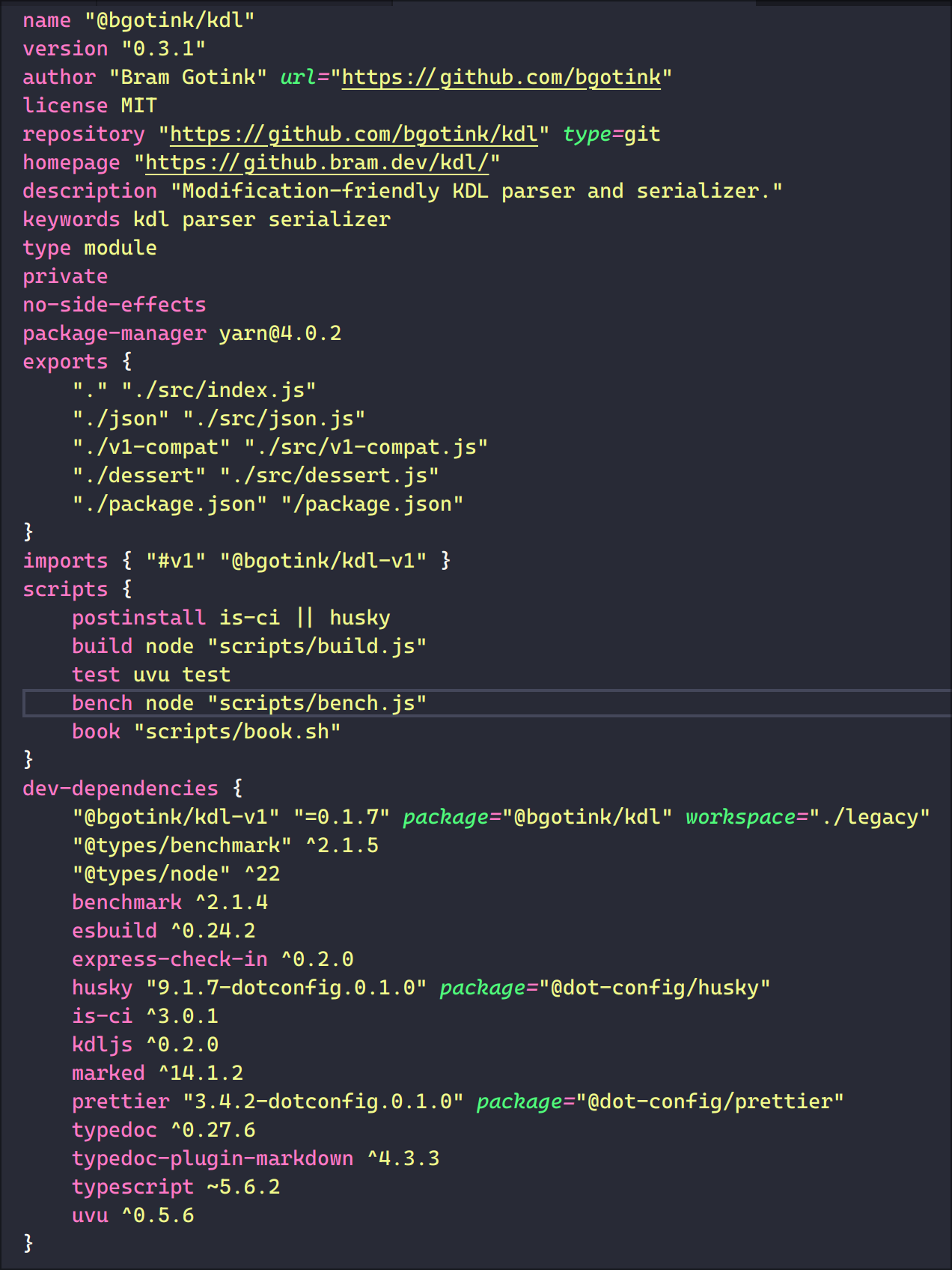Click the "/package.json" export target
Screen dimensions: 952x1270
point(372,504)
